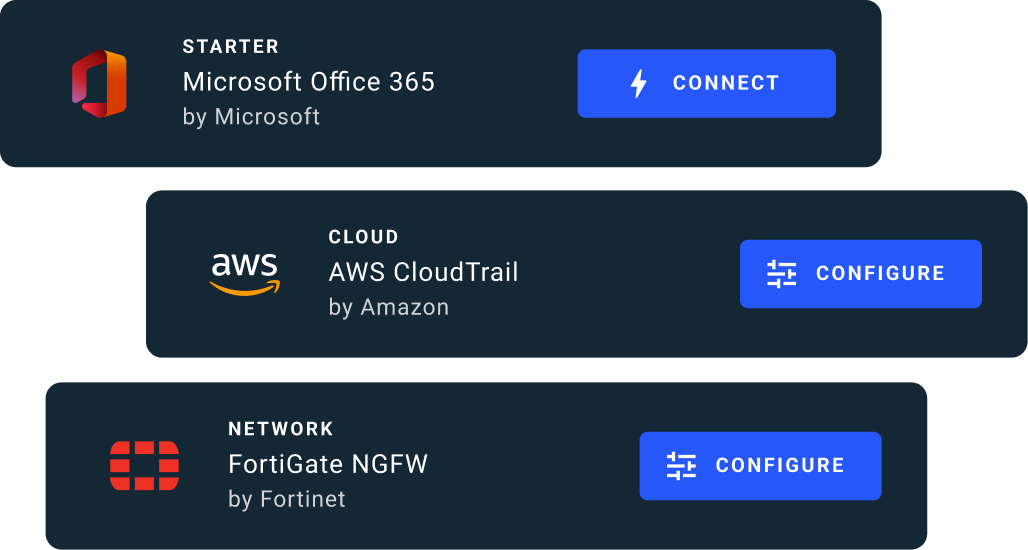Screen dimensions: 1028x550
Task: Click the "by Amazon" vendor text
Action: 388,307
